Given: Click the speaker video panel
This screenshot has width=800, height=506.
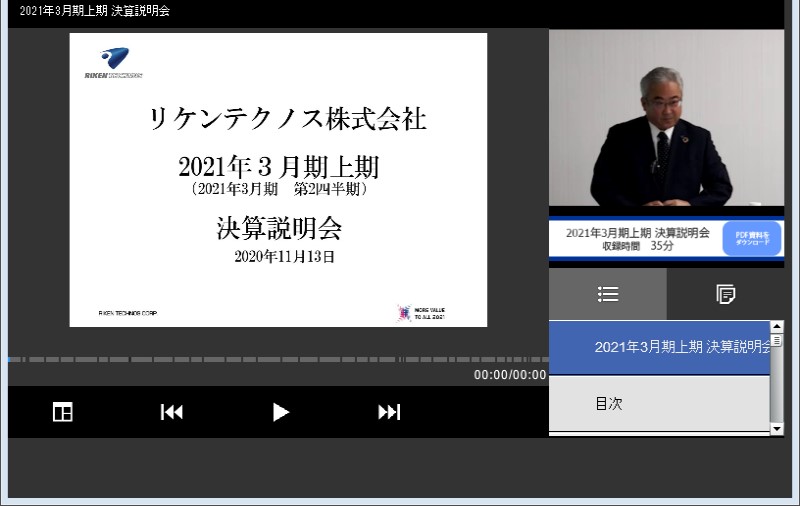Looking at the screenshot, I should click(666, 118).
